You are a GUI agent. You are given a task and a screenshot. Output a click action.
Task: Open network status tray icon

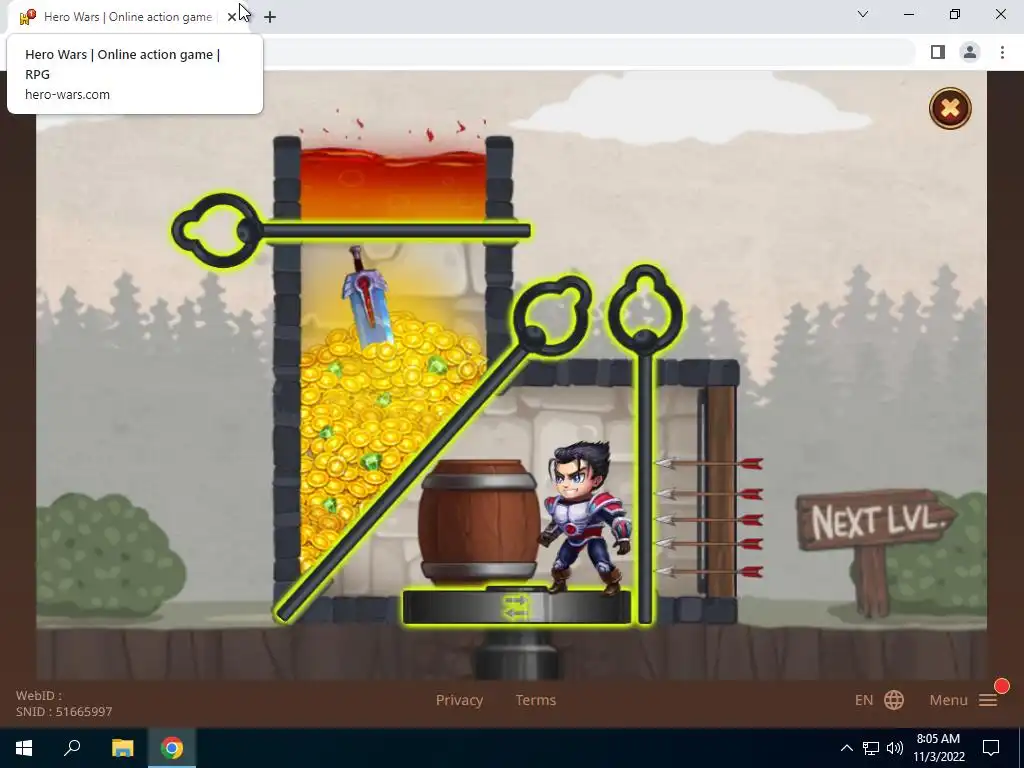click(871, 748)
